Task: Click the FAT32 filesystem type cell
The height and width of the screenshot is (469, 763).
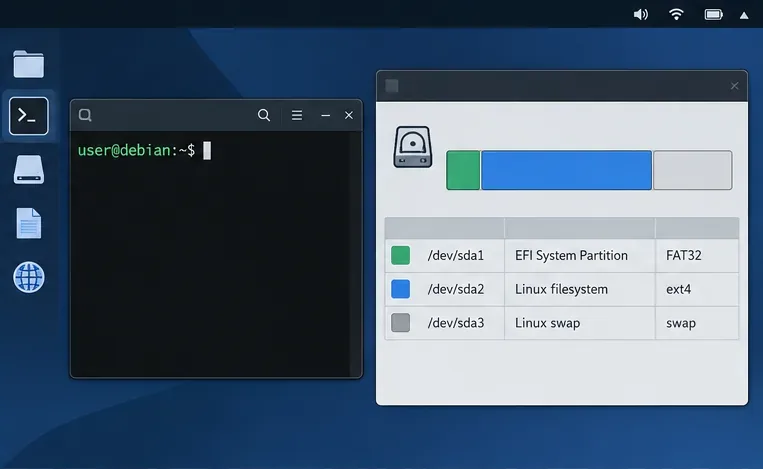Action: coord(697,255)
